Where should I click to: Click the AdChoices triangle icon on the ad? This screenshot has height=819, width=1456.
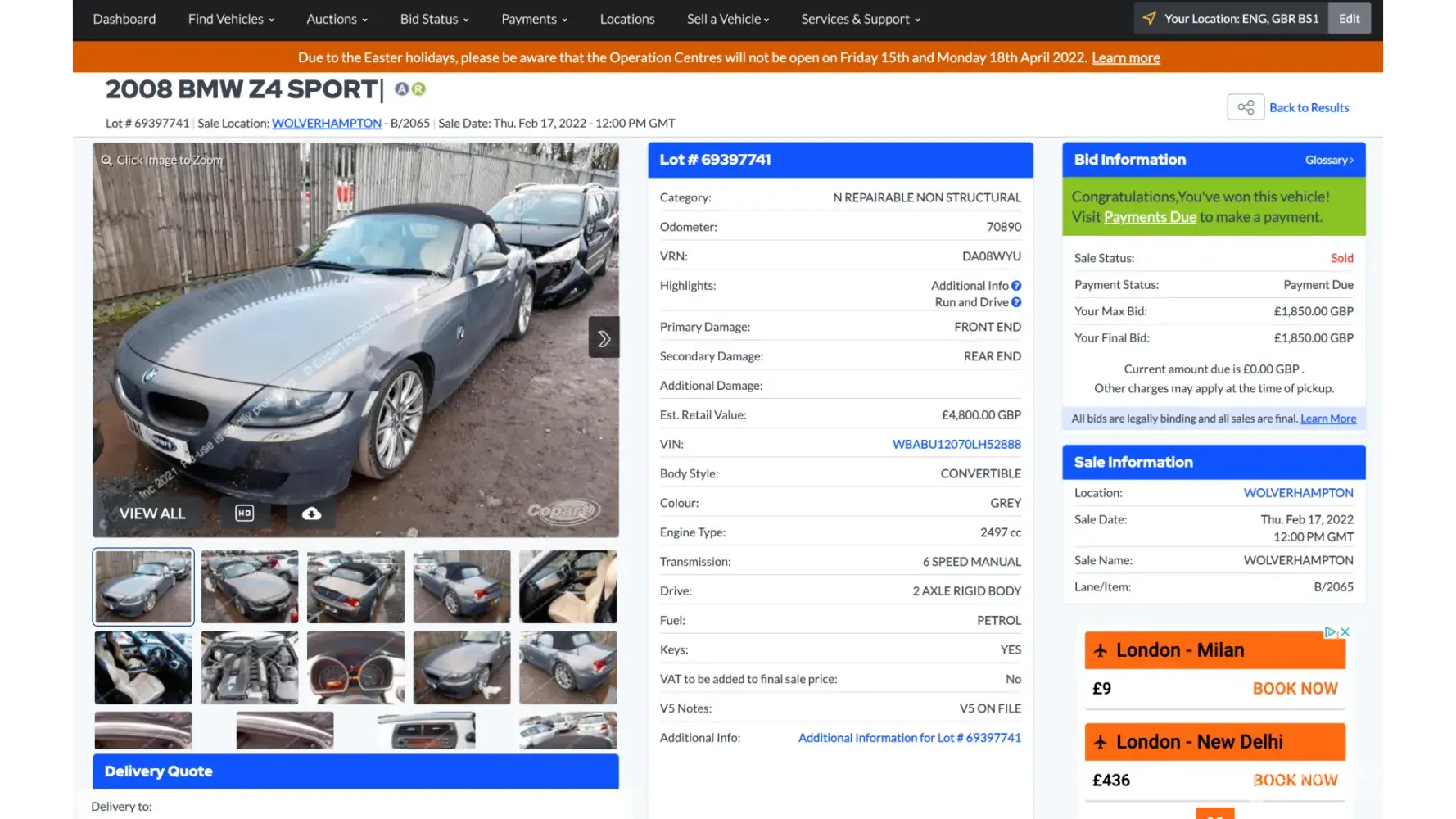click(x=1331, y=632)
